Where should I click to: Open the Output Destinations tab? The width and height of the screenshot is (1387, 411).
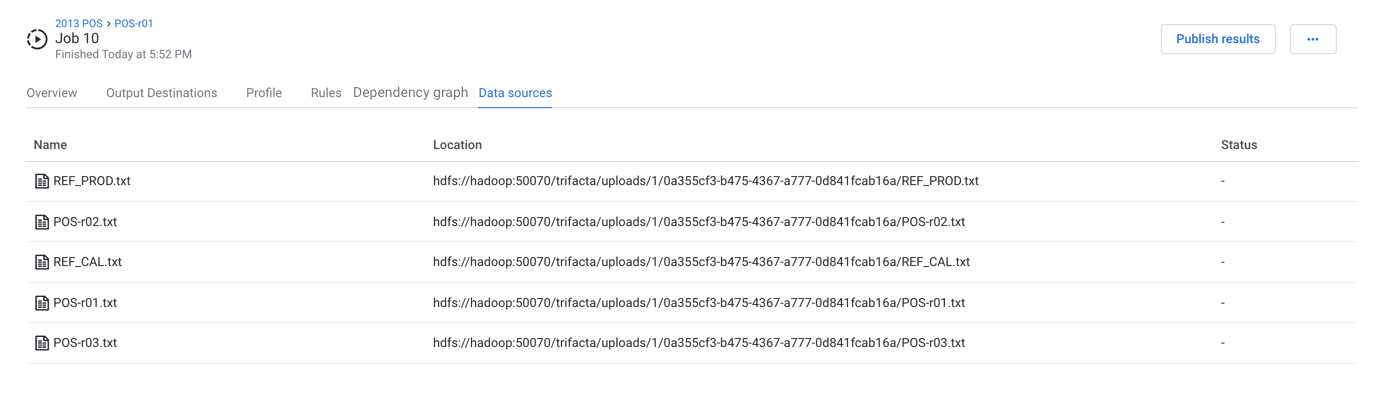162,93
